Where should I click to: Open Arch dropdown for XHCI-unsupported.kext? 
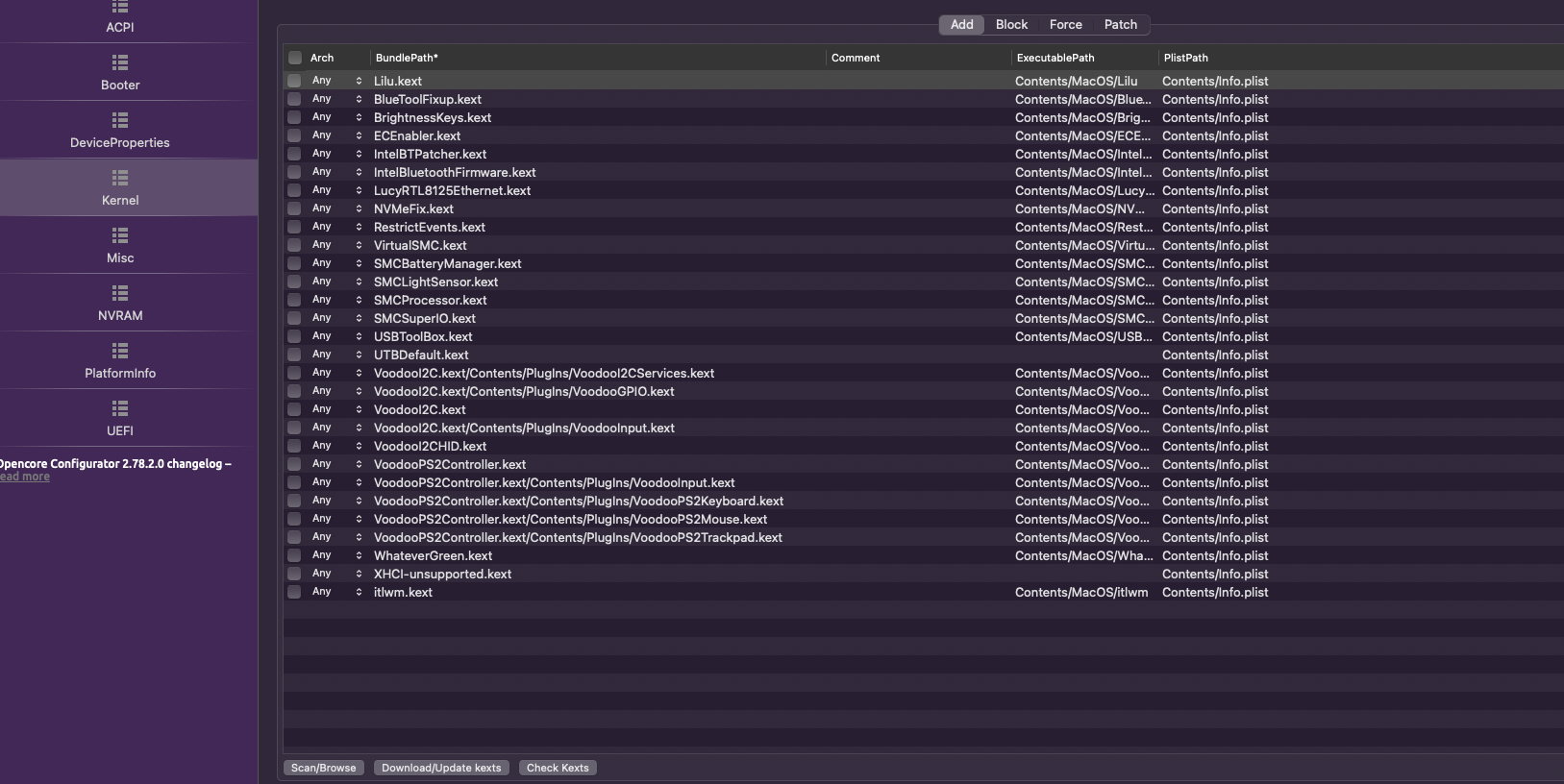point(337,574)
